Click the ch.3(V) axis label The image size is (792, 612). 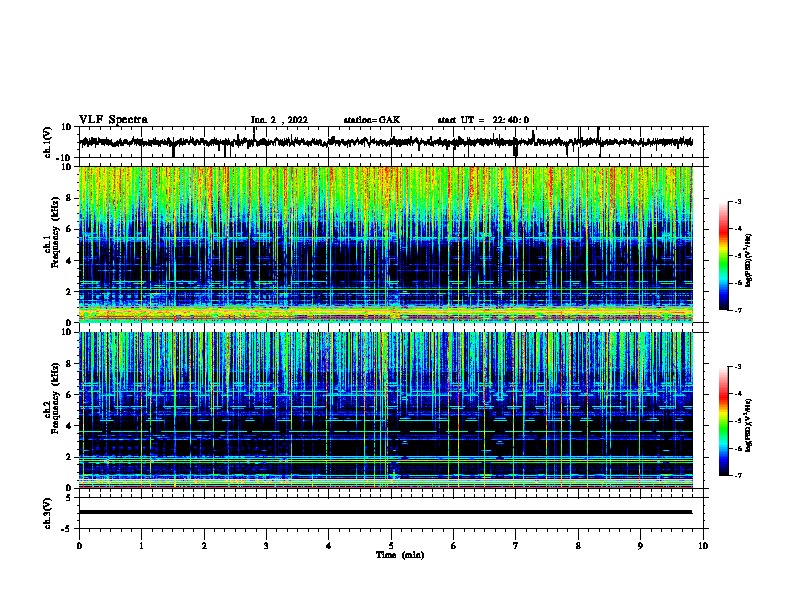click(x=48, y=513)
